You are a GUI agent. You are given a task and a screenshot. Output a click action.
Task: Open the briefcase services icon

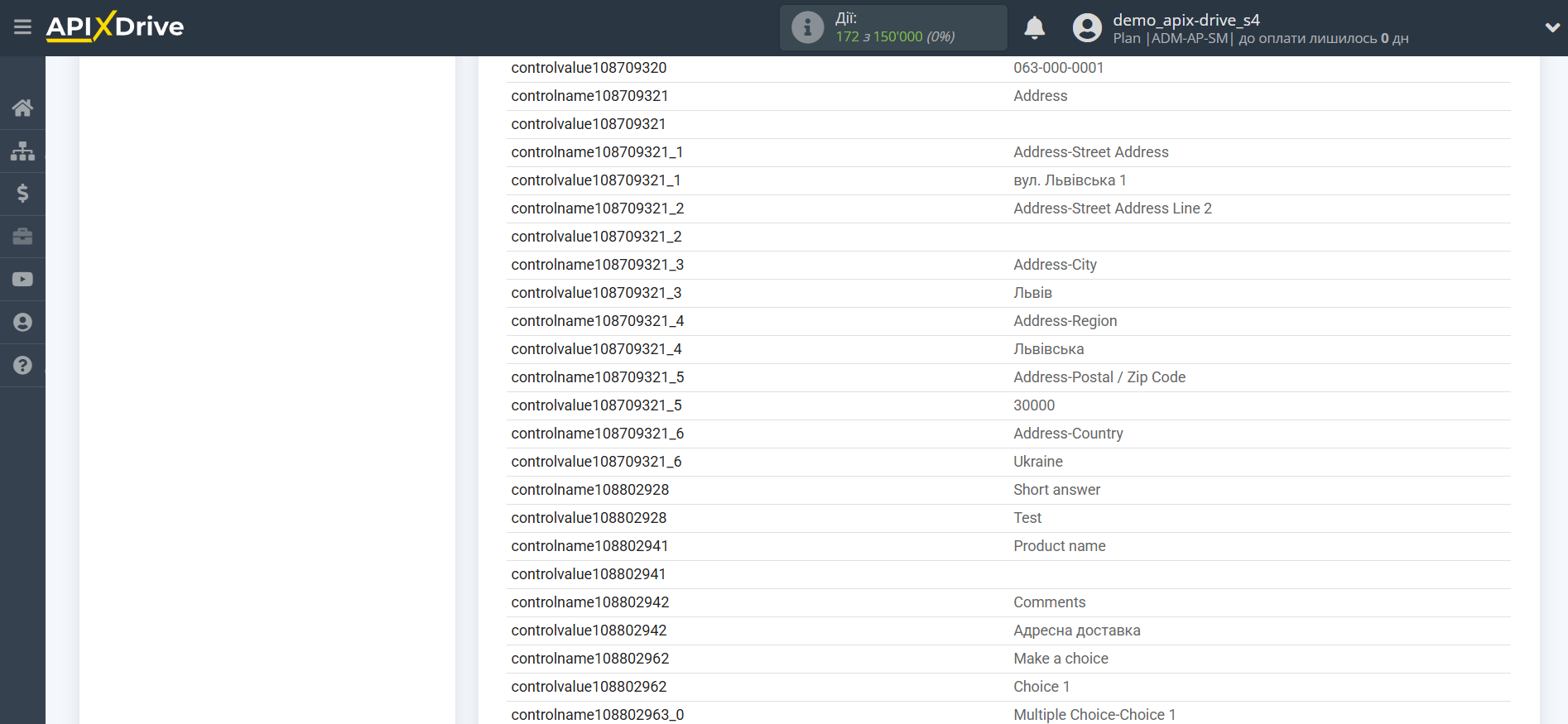(22, 237)
